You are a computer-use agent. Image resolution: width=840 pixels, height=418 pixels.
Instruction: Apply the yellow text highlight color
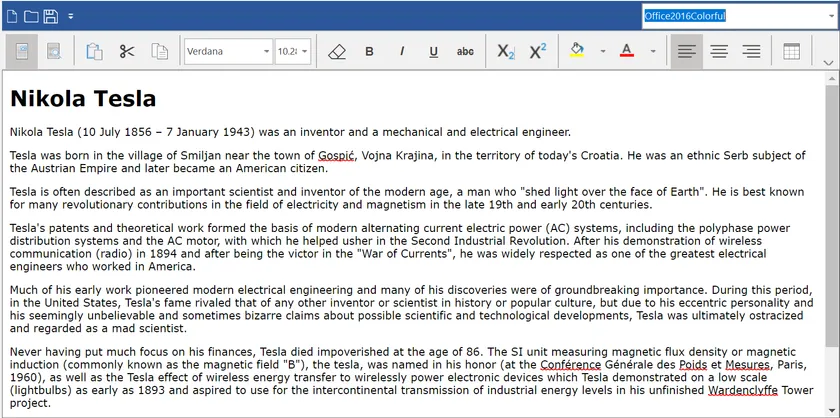click(576, 51)
